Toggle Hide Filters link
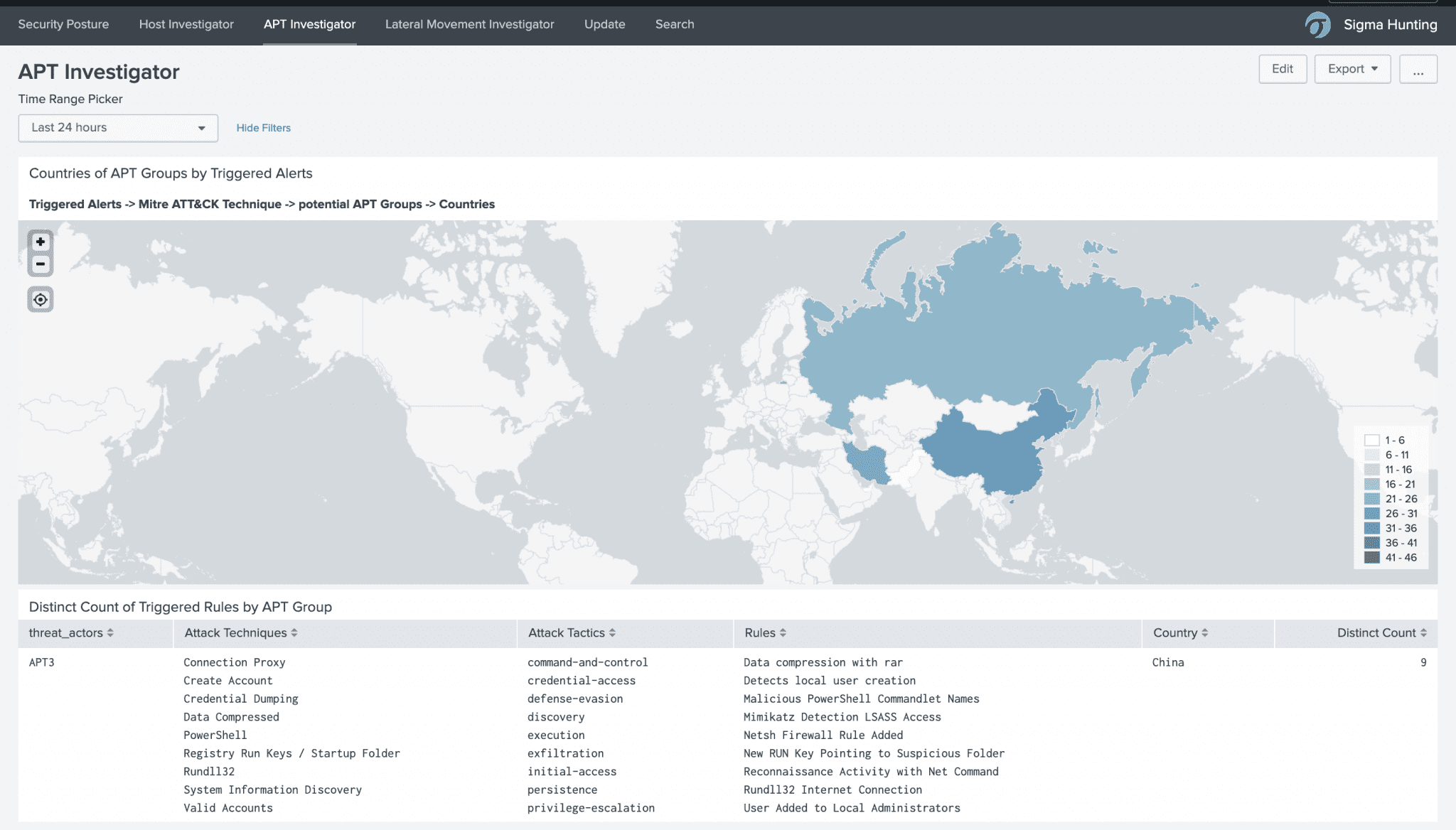Viewport: 1456px width, 830px height. click(x=263, y=127)
